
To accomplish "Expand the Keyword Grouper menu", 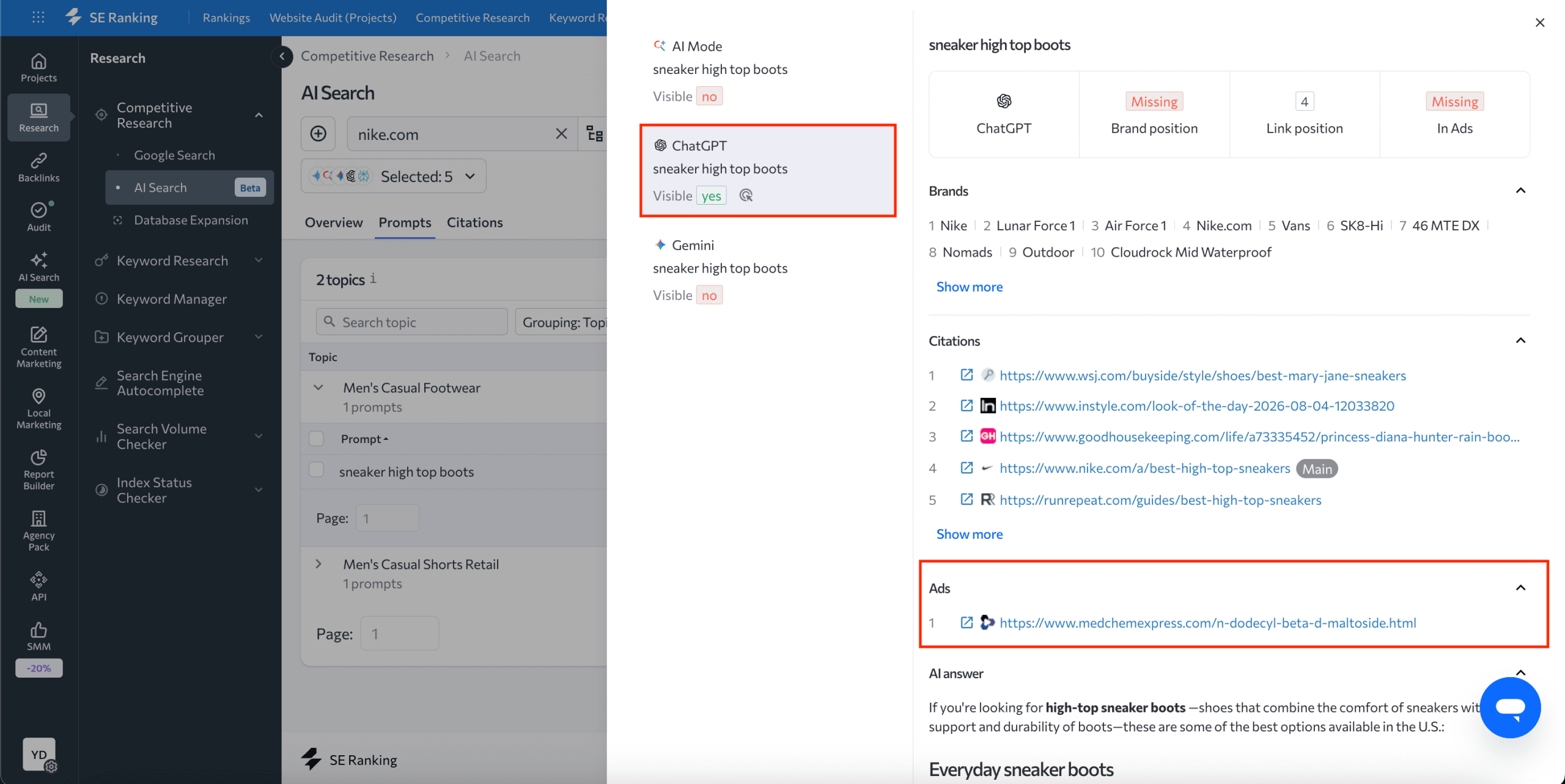I will (x=259, y=337).
